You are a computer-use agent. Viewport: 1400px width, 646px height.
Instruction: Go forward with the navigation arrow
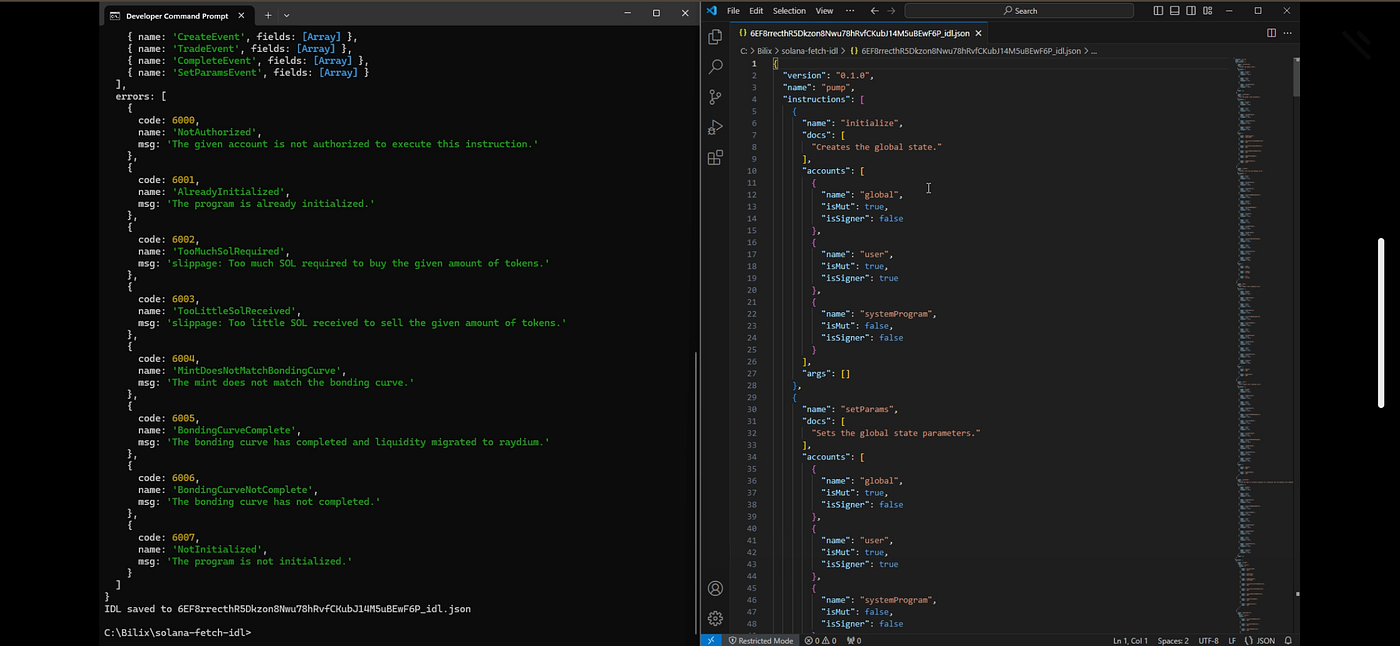(891, 11)
